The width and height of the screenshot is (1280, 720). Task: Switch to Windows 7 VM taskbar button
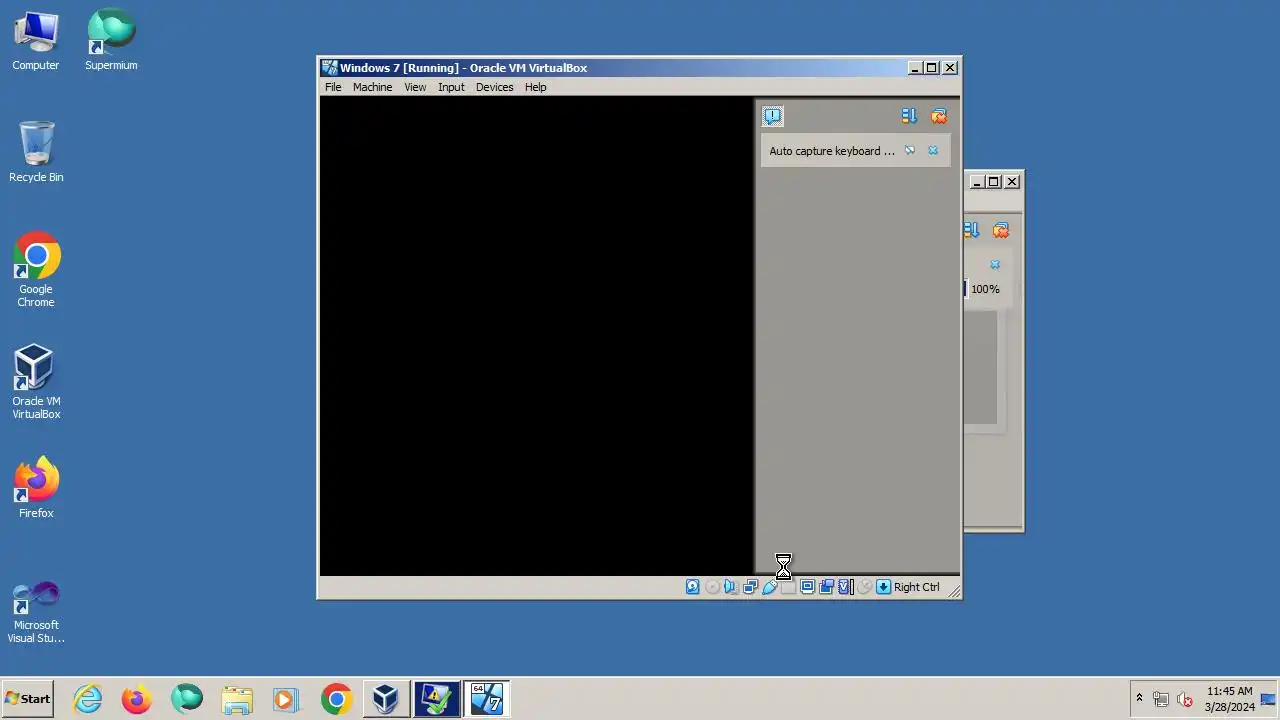pos(486,699)
